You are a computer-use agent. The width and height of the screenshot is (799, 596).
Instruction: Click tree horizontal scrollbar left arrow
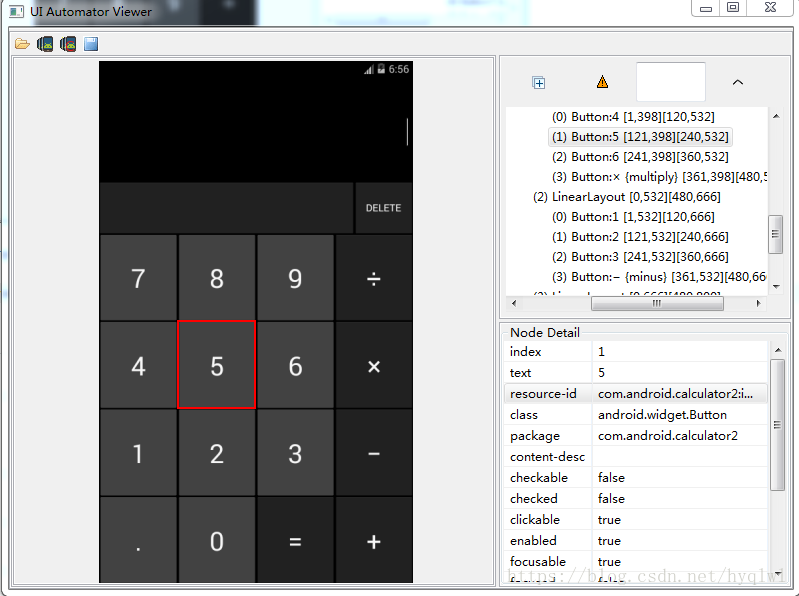(514, 303)
